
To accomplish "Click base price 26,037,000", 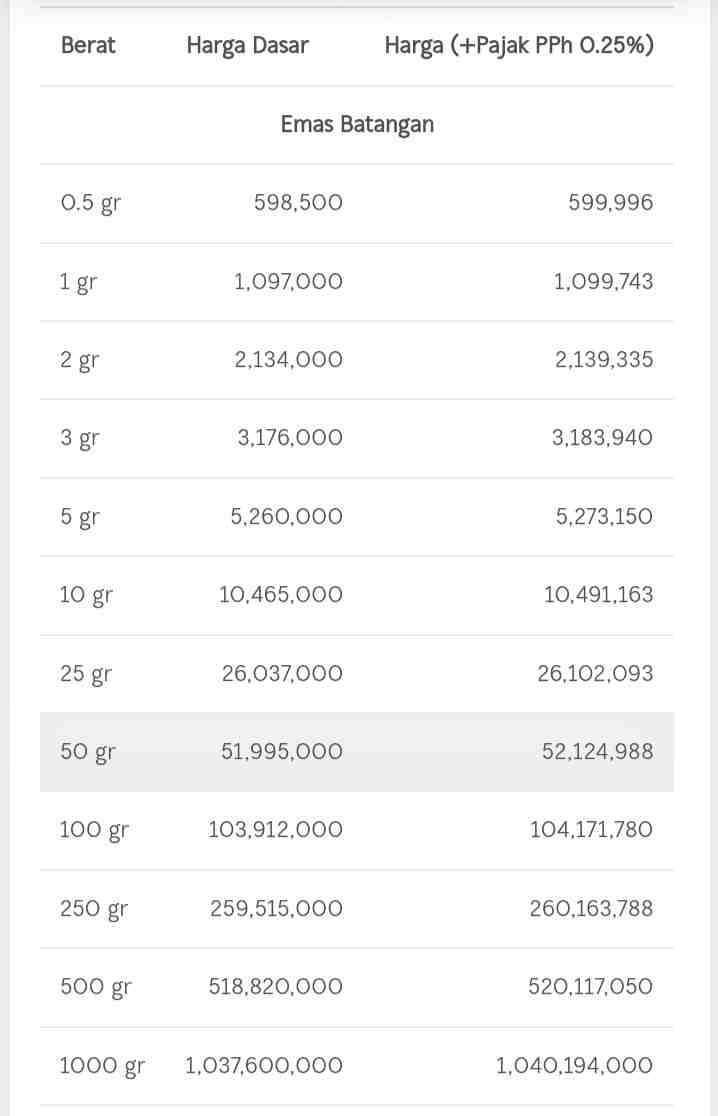I will [282, 673].
